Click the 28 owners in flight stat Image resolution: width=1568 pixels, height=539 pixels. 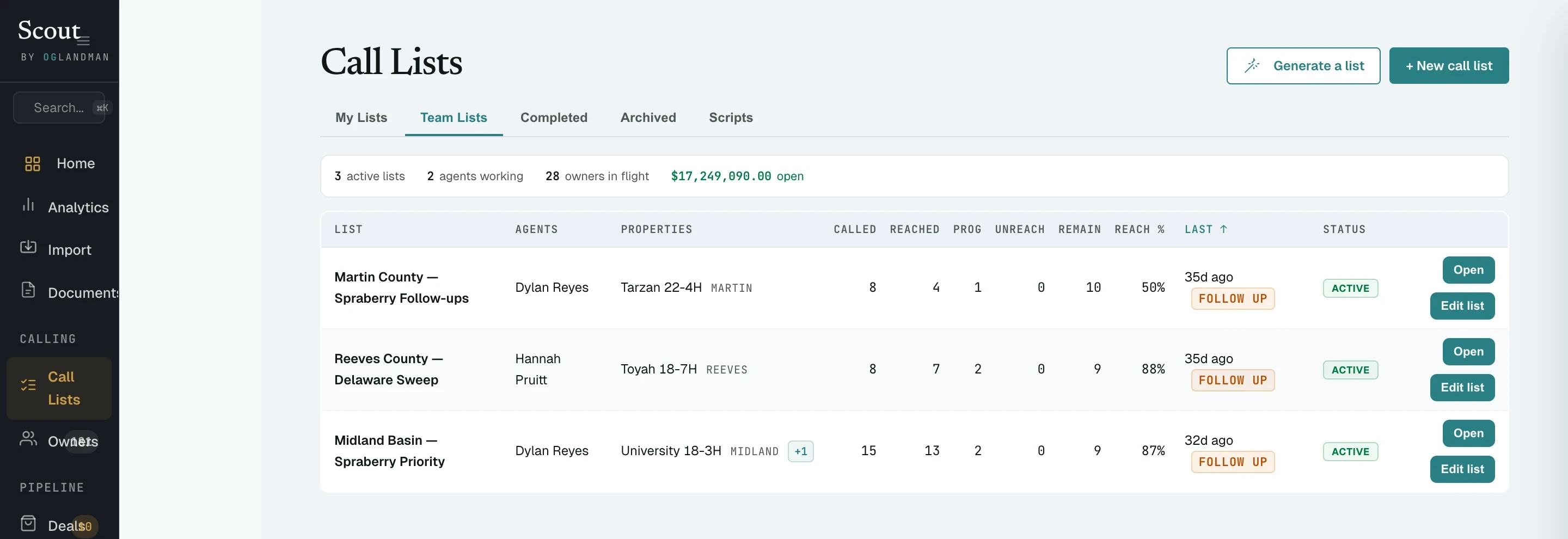(597, 176)
